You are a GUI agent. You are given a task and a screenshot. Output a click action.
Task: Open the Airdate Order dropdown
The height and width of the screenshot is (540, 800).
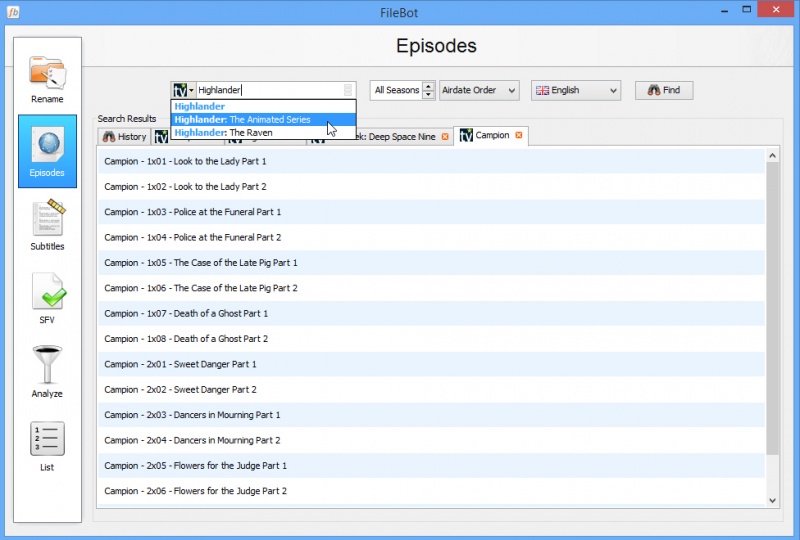coord(479,90)
